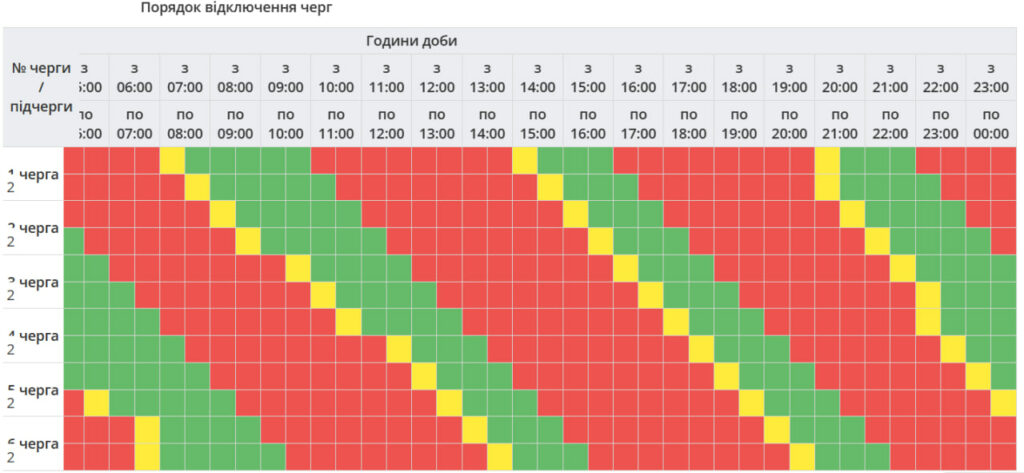Click the "з 10:00" hour header

click(x=336, y=78)
